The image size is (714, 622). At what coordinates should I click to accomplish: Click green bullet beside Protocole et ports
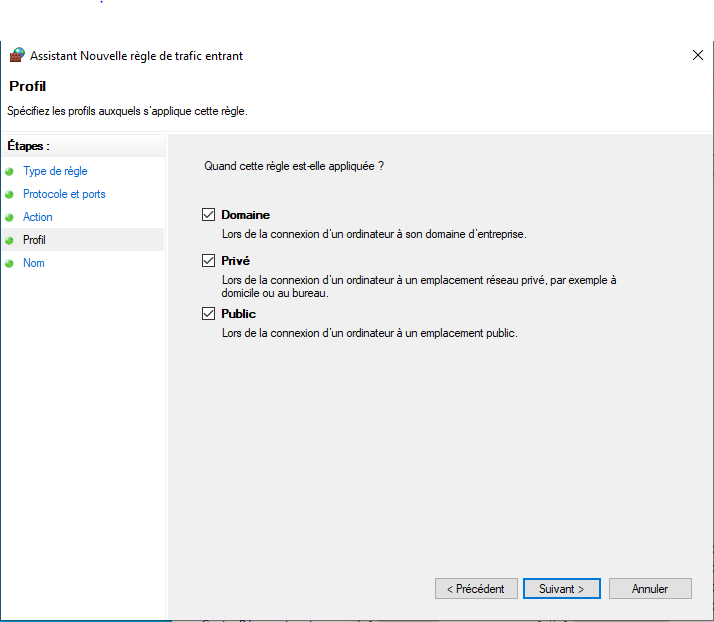click(9, 194)
